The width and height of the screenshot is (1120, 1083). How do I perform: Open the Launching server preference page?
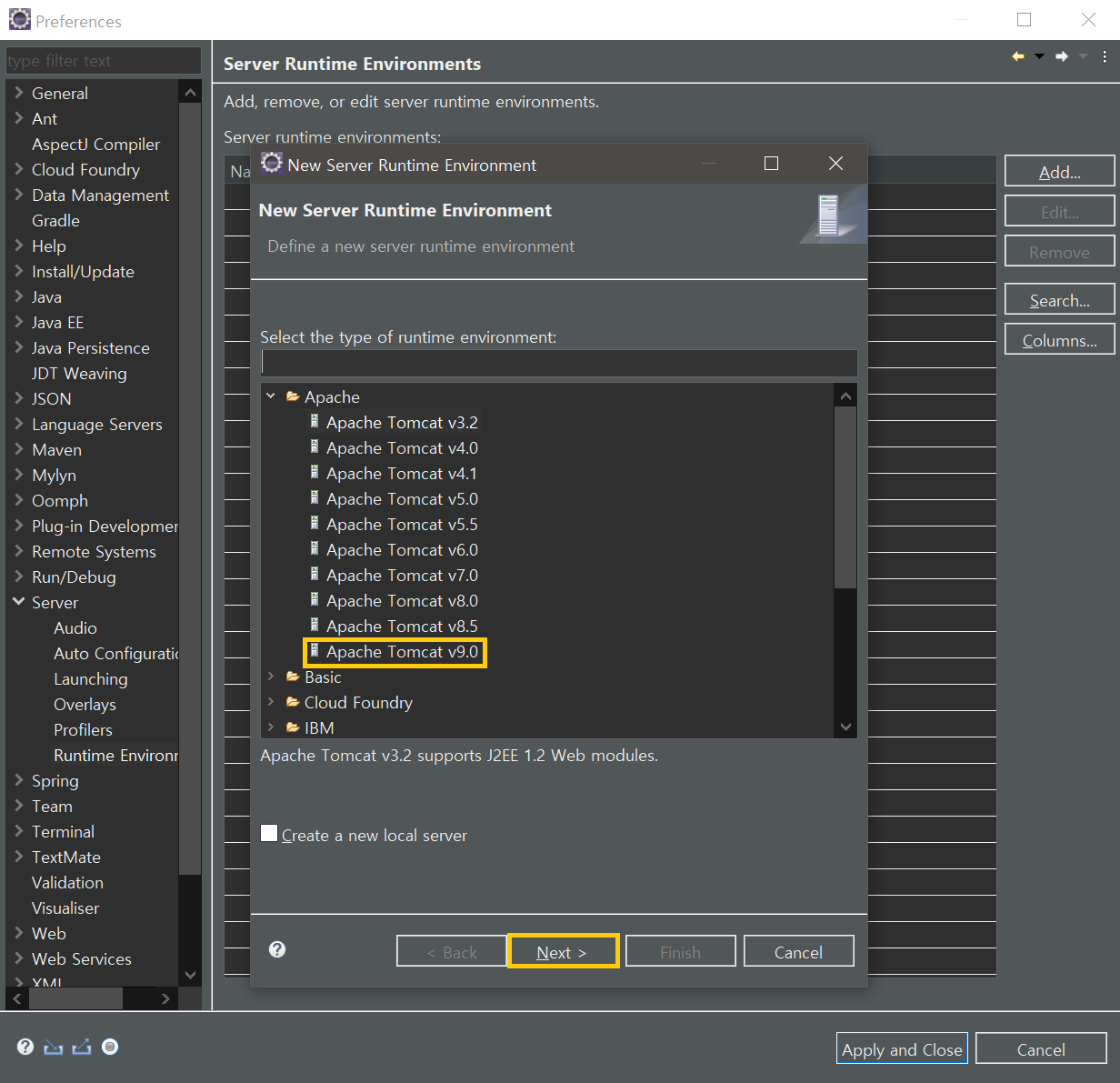pyautogui.click(x=91, y=679)
